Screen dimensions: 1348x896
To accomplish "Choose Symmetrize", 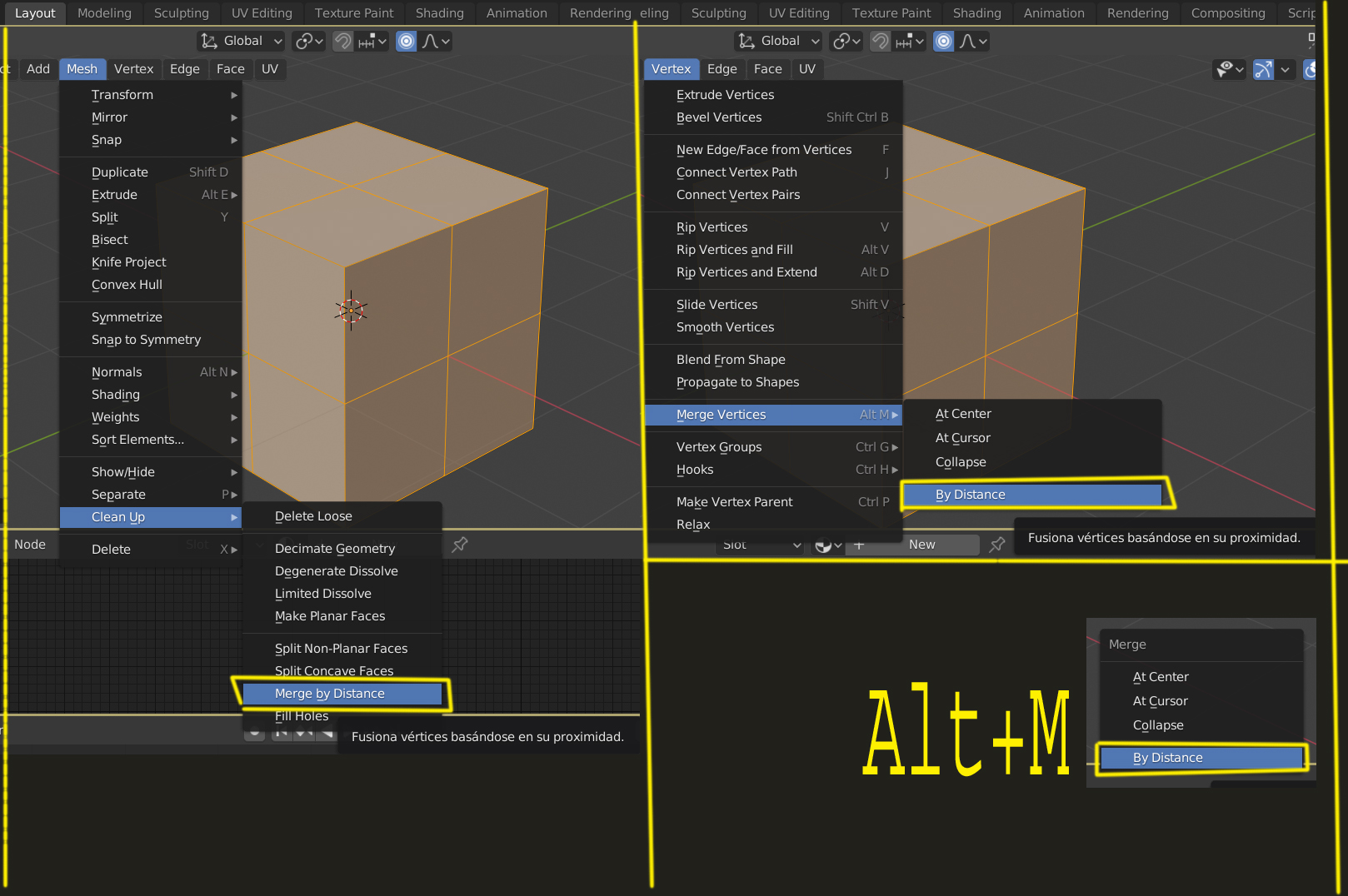I will [150, 317].
